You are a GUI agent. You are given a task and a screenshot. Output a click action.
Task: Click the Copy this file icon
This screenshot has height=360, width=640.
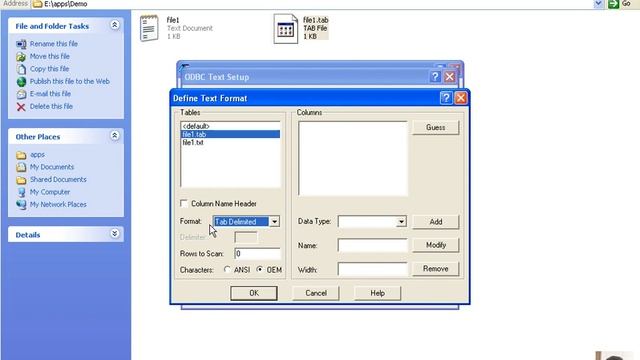21,69
